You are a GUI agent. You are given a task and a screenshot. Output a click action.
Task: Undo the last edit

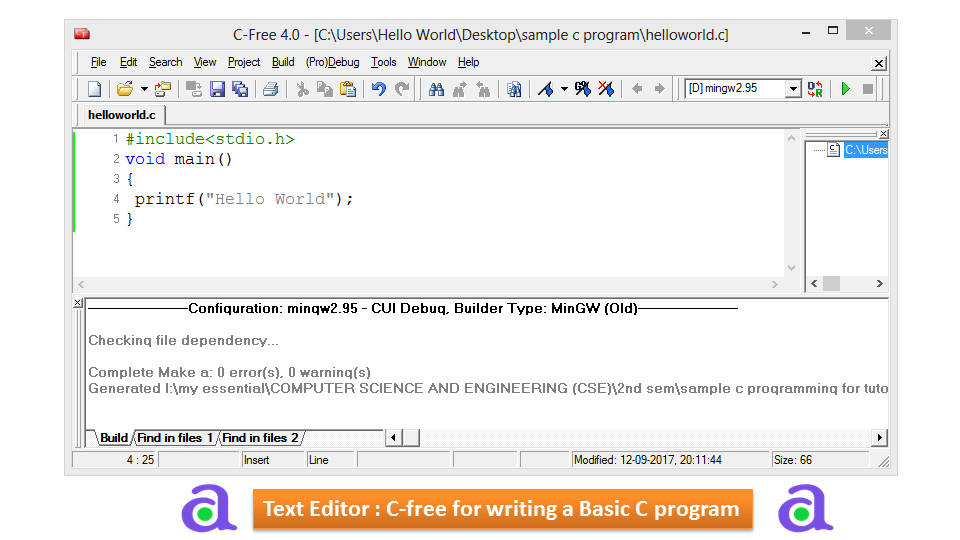click(379, 89)
